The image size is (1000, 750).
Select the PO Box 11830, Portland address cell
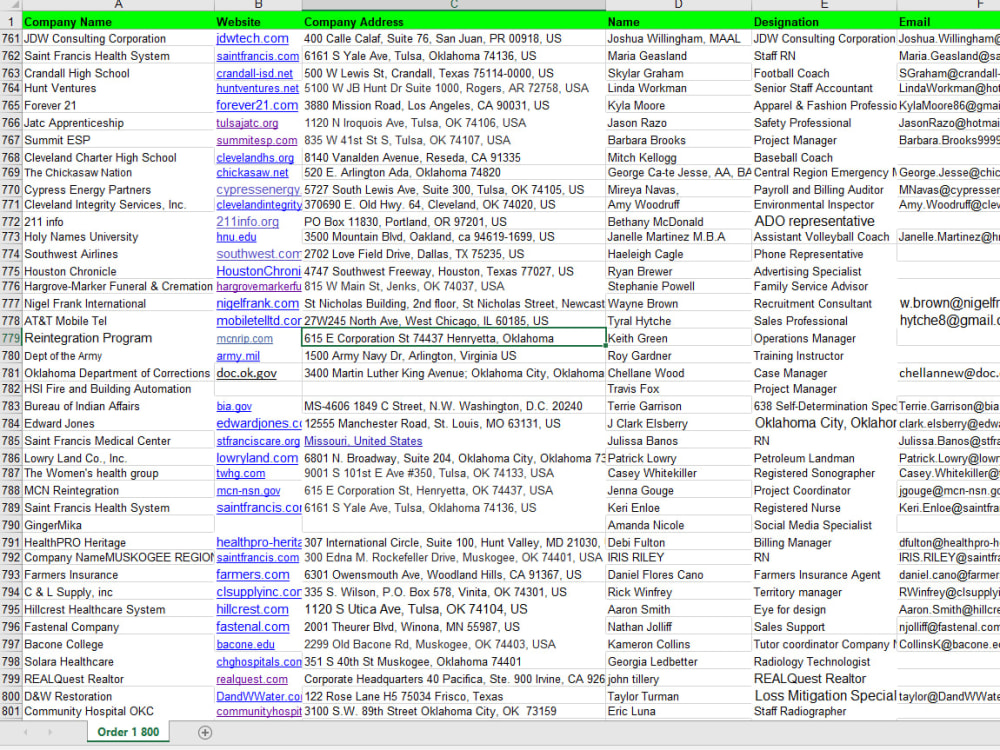click(x=453, y=222)
